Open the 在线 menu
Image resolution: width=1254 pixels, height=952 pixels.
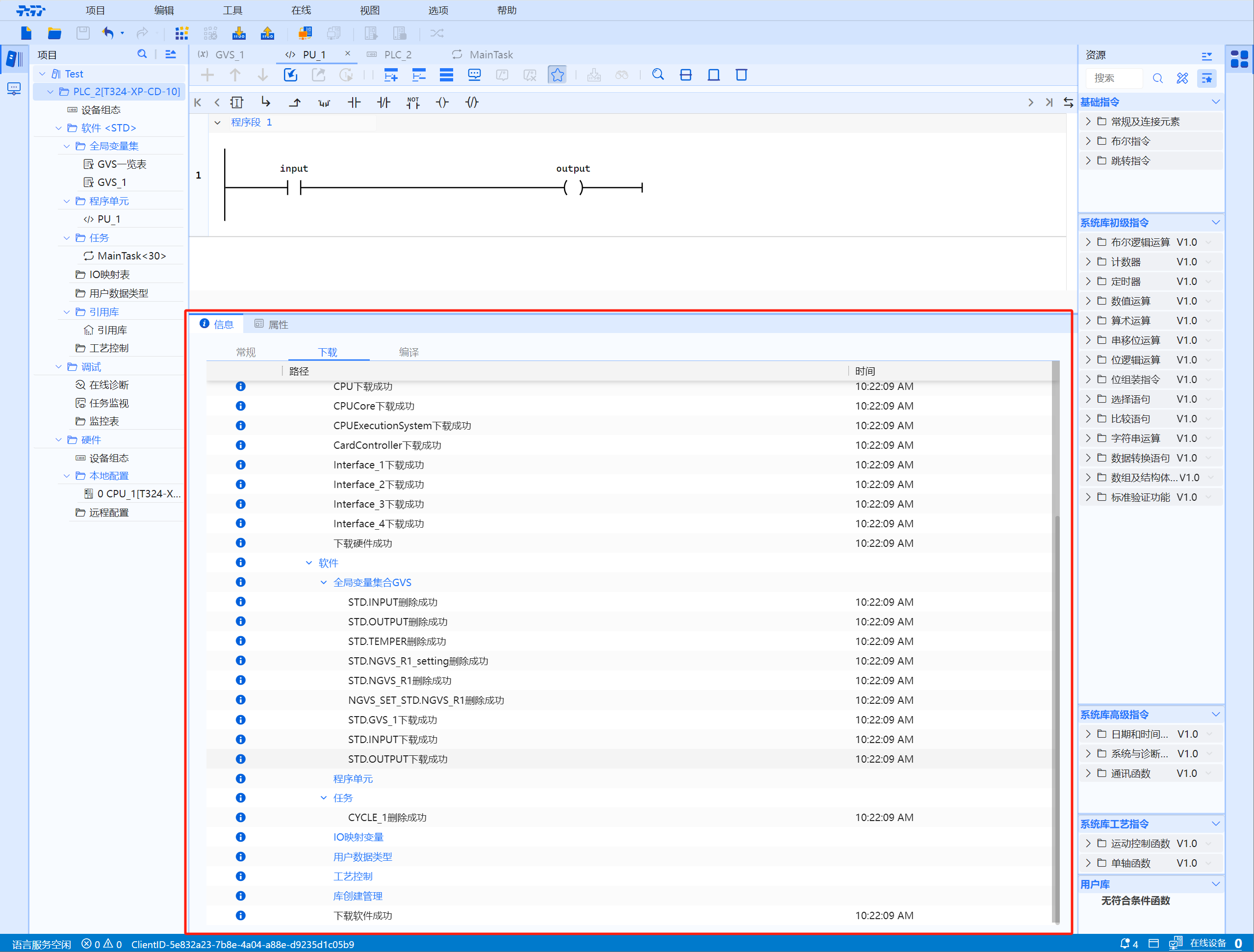click(301, 10)
